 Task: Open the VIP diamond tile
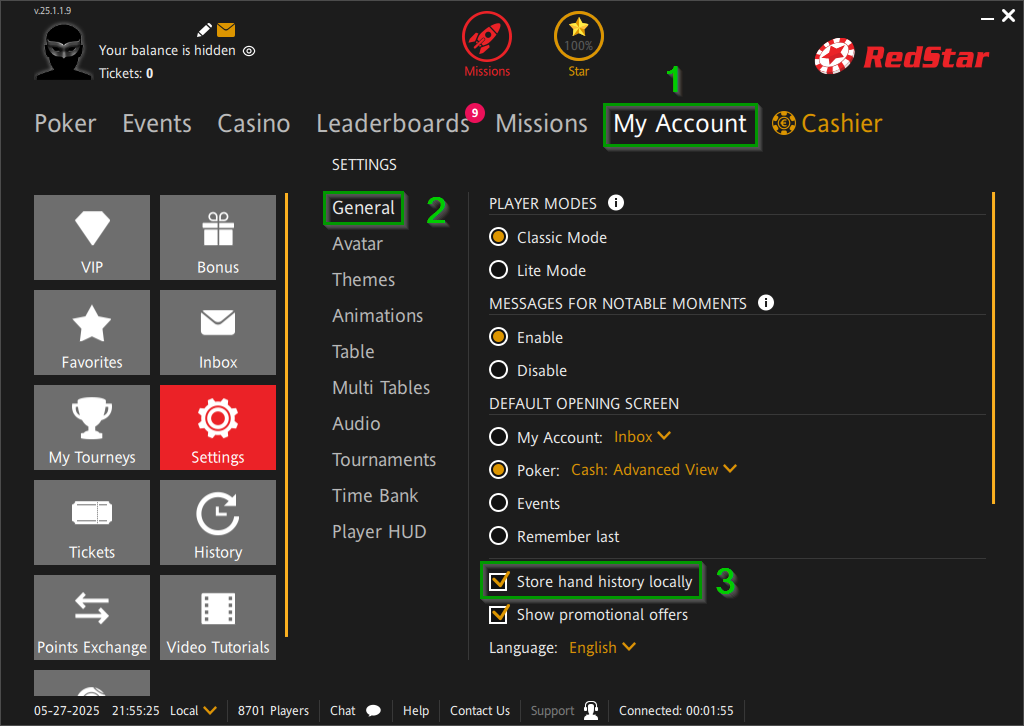[x=92, y=237]
